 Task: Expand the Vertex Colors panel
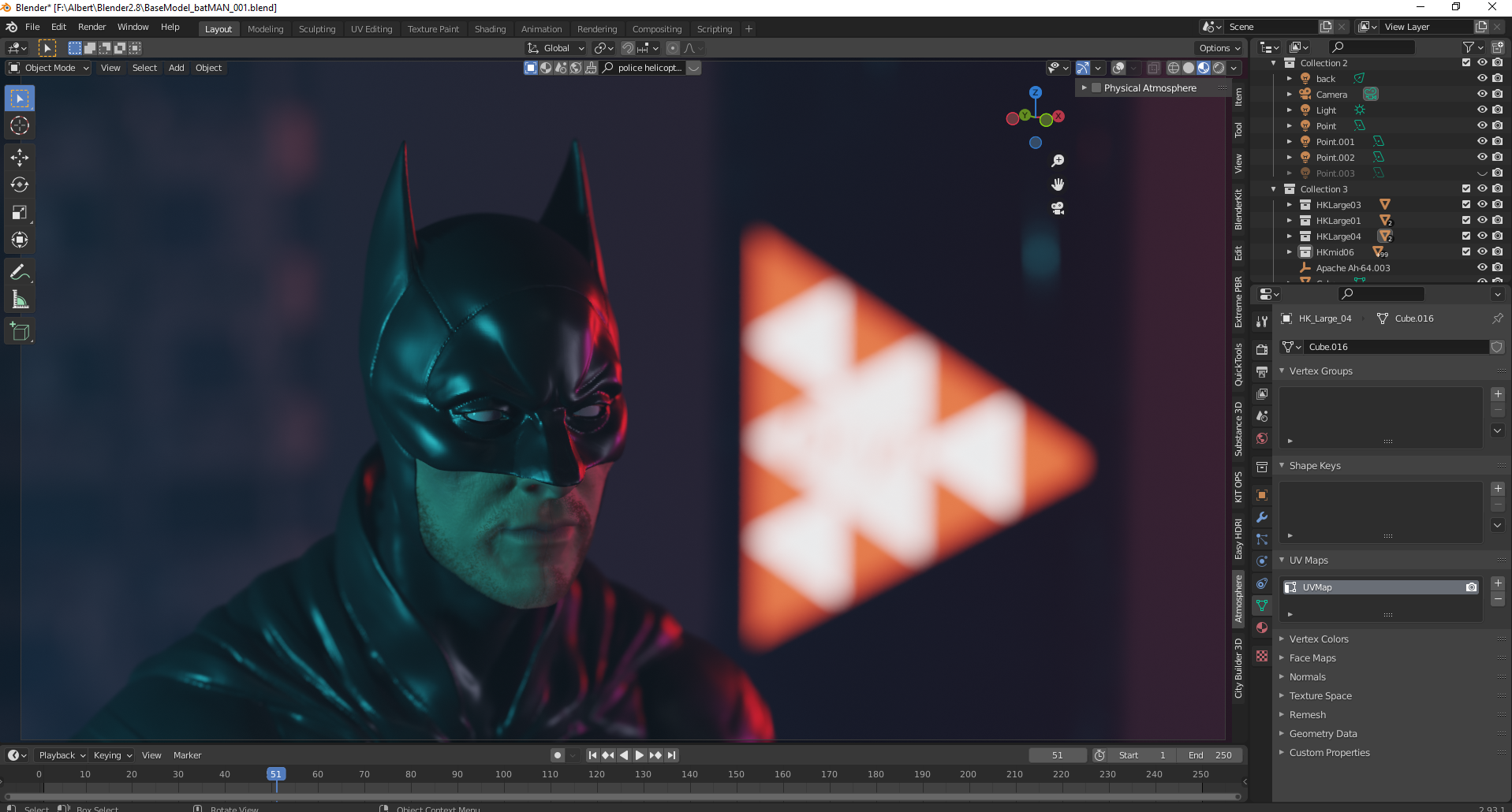[1282, 639]
